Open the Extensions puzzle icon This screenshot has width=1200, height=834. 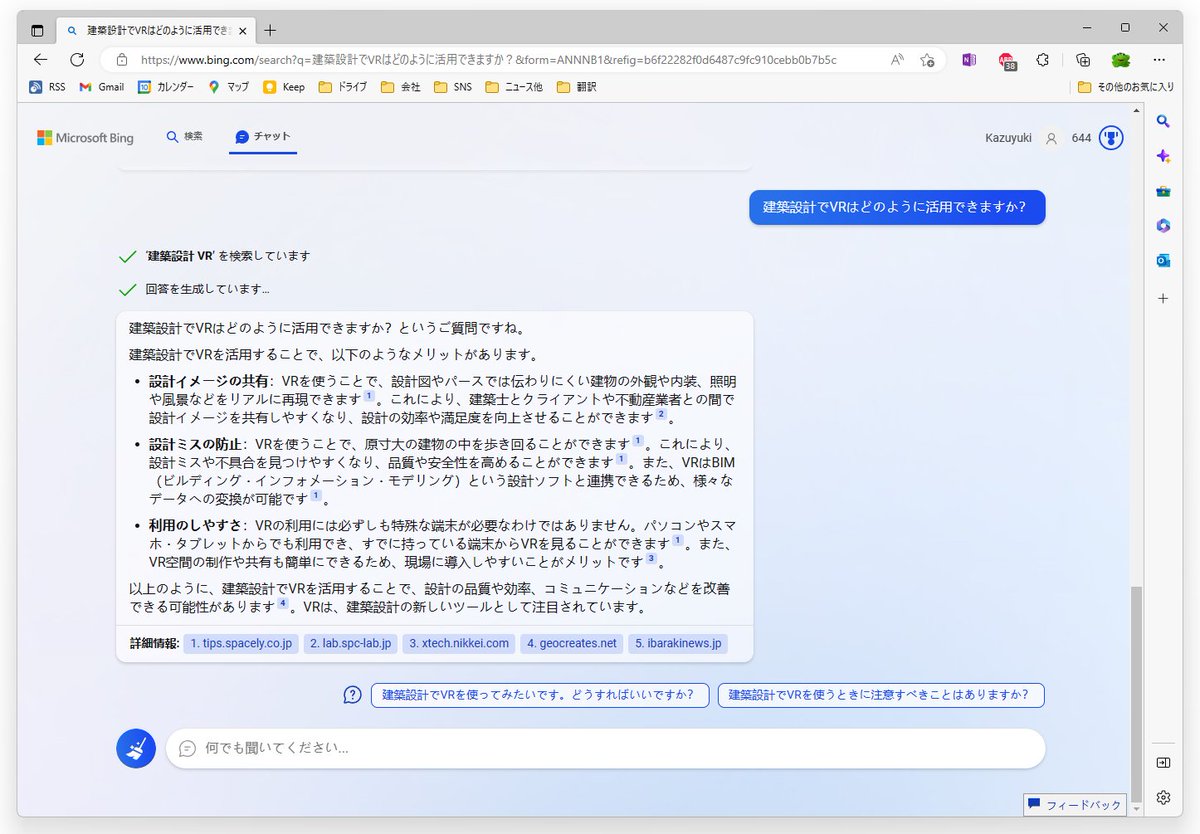click(x=1042, y=59)
